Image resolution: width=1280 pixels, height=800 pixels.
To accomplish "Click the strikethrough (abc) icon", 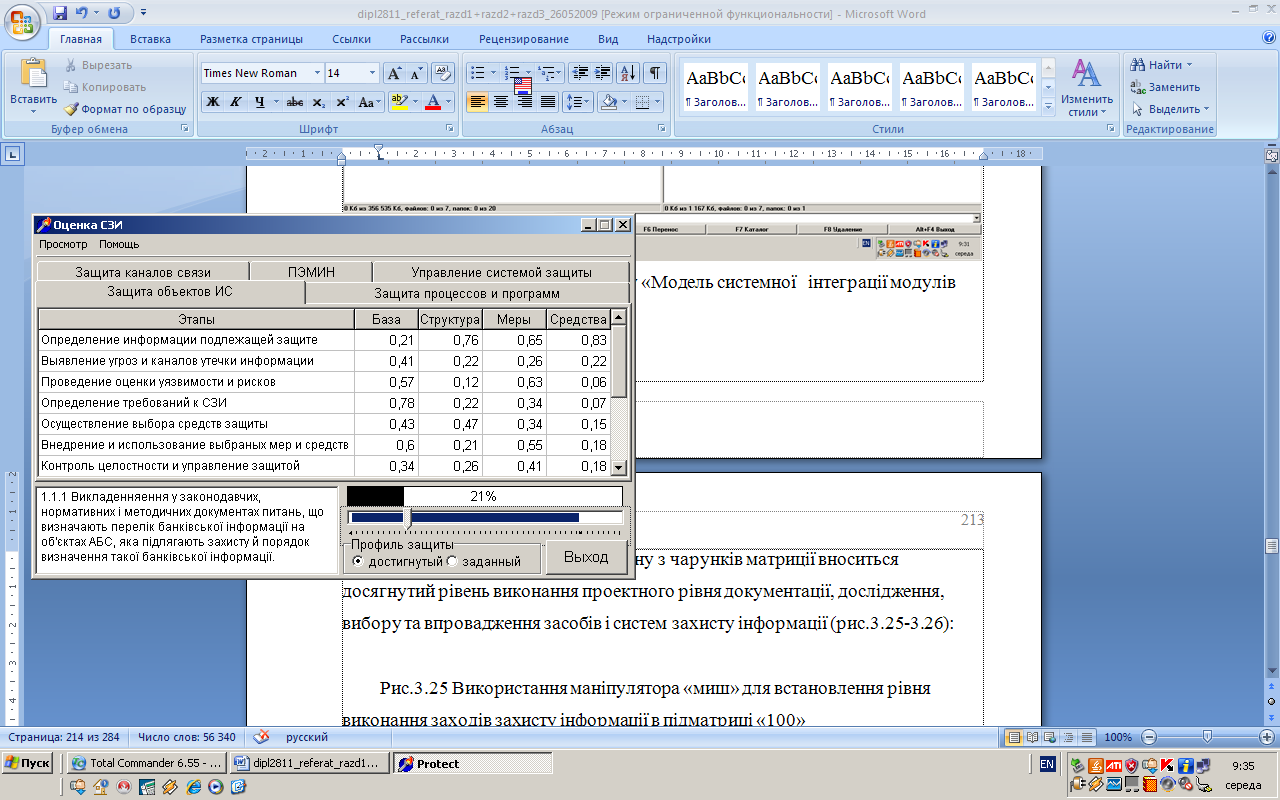I will tap(295, 102).
